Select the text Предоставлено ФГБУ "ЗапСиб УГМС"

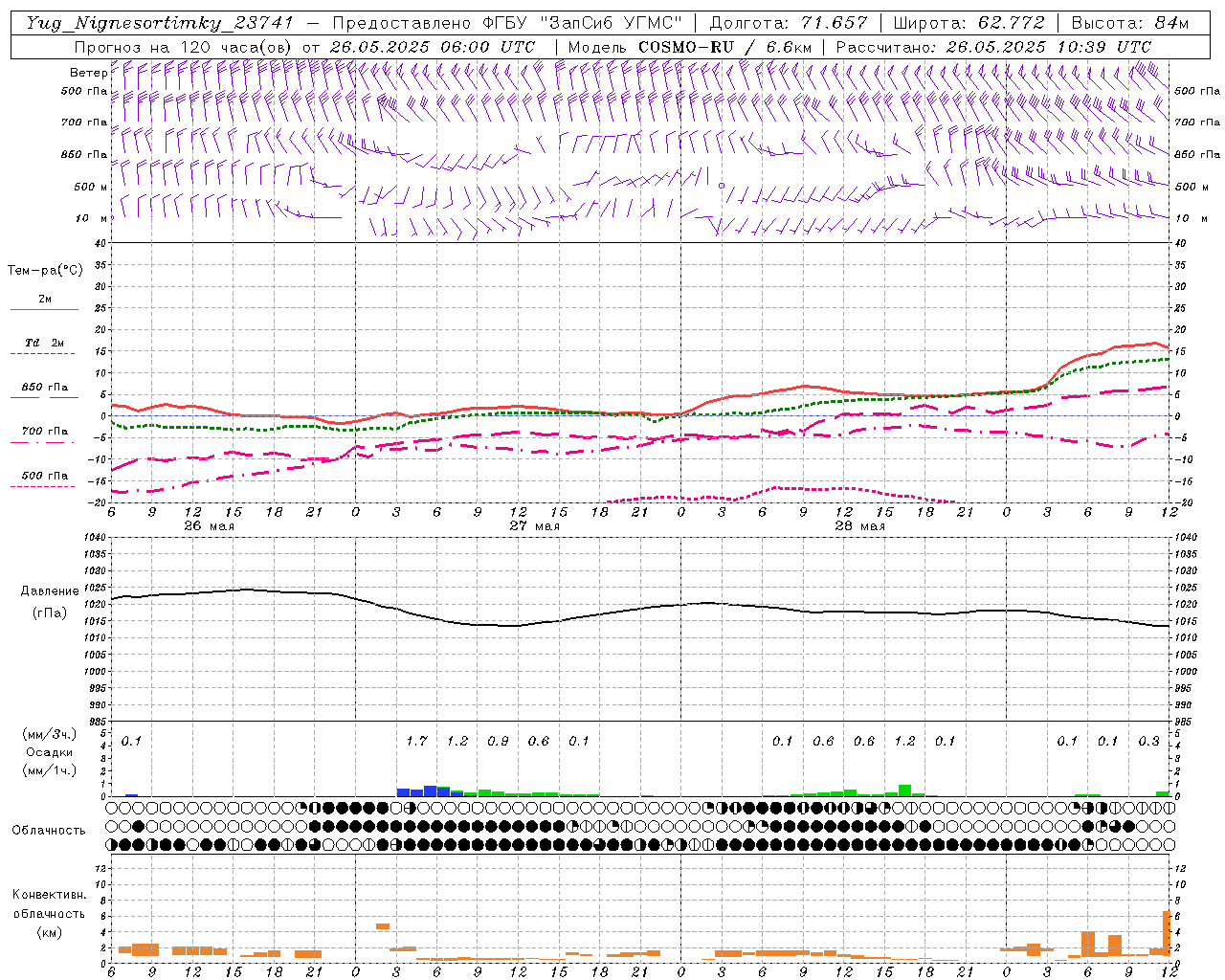point(509,23)
